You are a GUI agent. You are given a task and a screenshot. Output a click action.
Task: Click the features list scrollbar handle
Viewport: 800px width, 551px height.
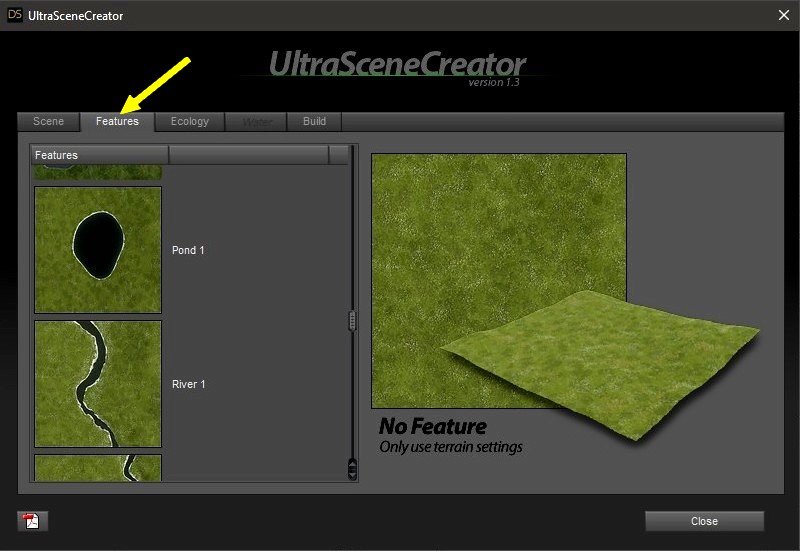[352, 321]
